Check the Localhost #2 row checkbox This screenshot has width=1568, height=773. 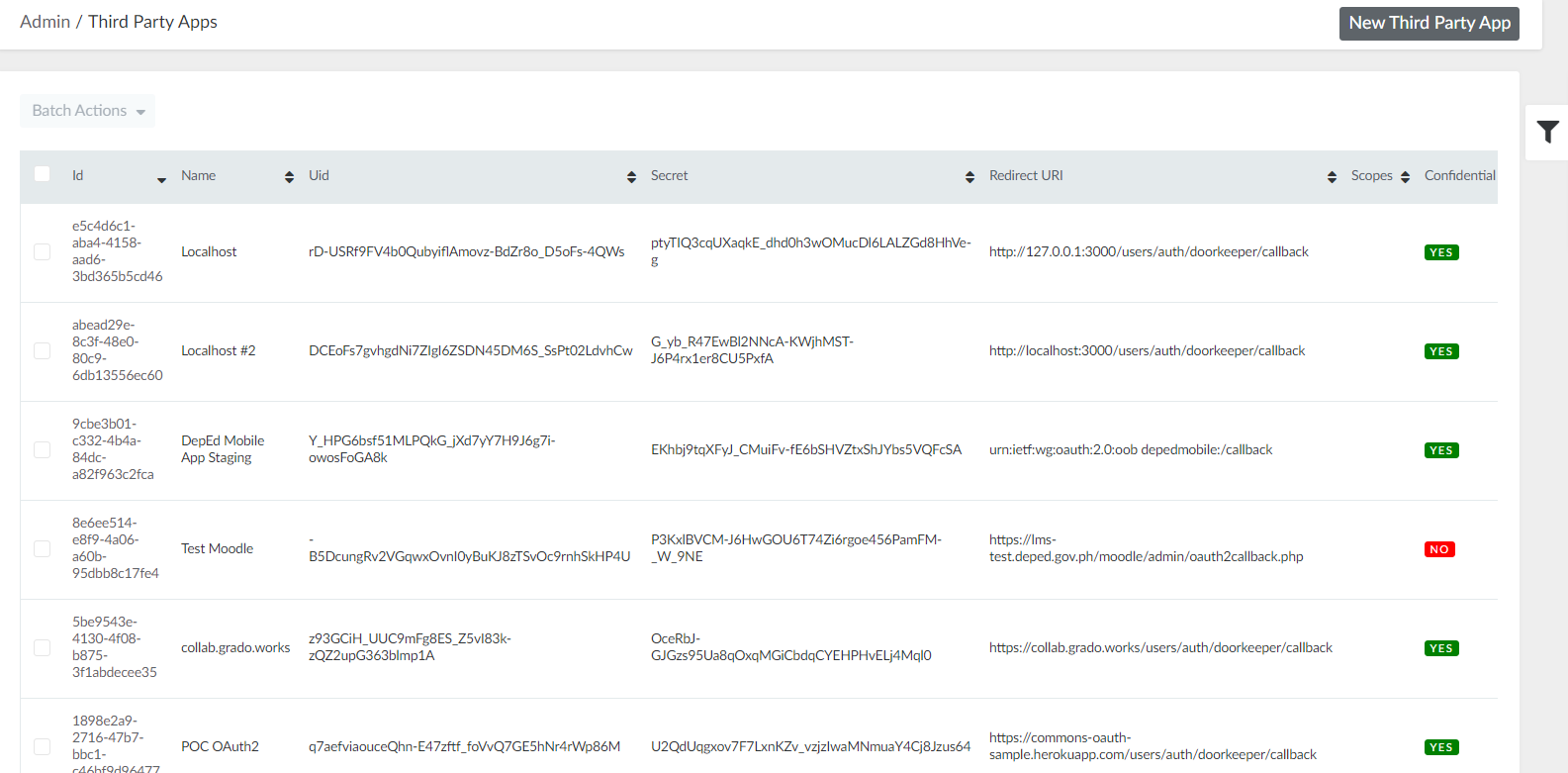pyautogui.click(x=42, y=350)
